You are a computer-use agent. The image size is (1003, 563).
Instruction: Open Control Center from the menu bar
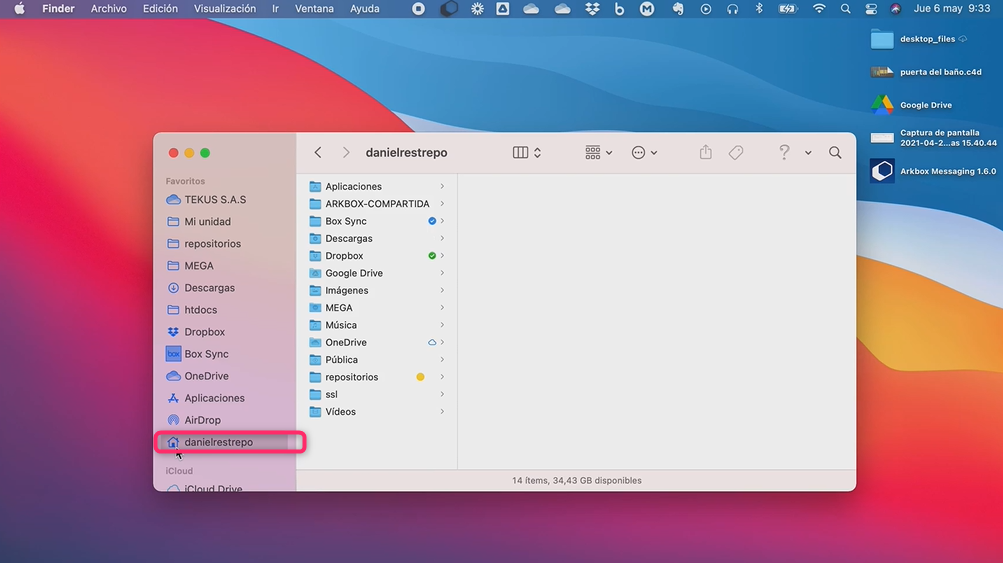pos(870,9)
